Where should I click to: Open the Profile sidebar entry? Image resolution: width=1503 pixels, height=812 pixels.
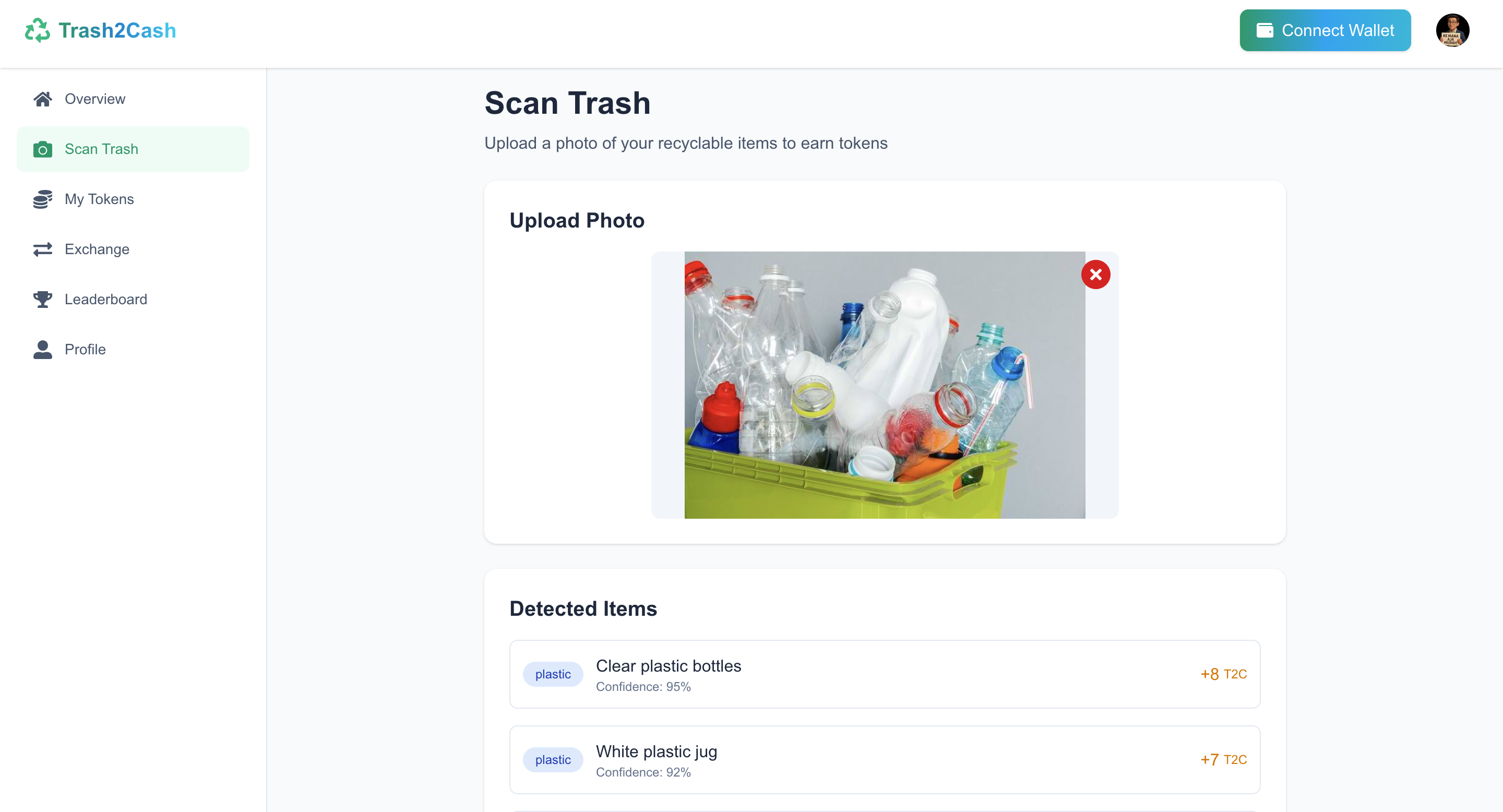tap(85, 350)
